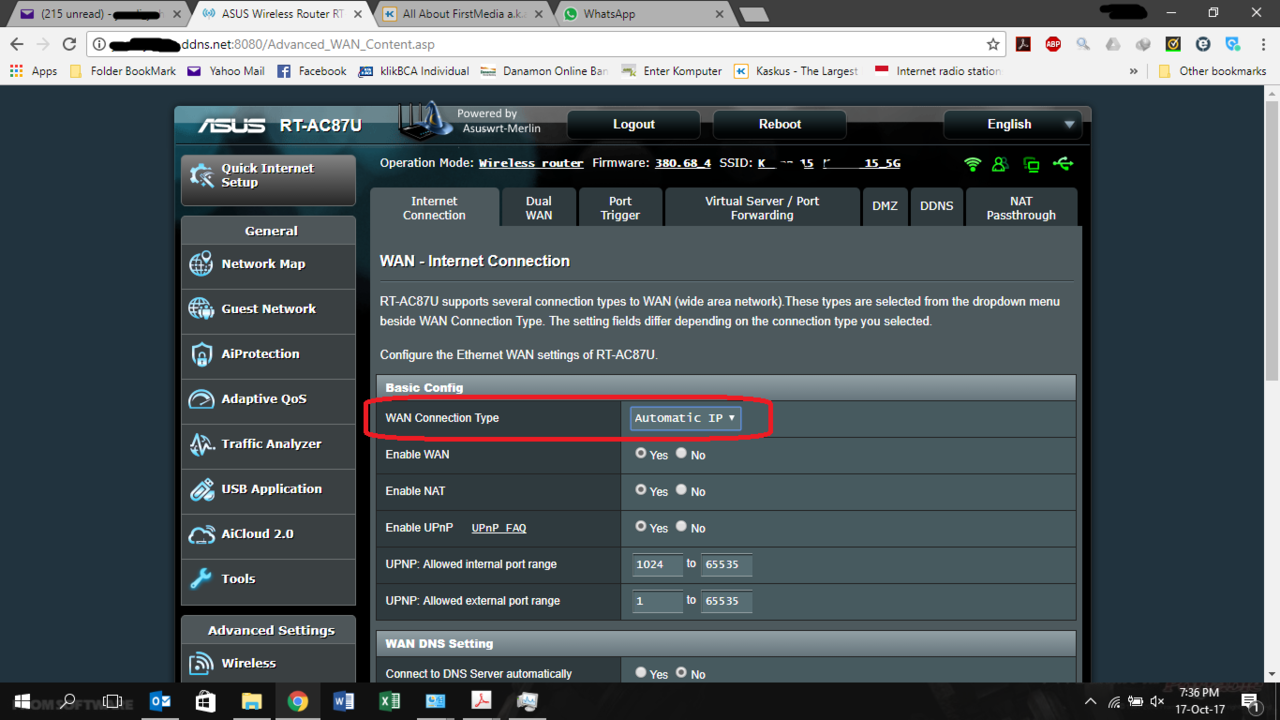This screenshot has height=720, width=1280.
Task: Click the AiCloud 2.0 cloud icon
Action: click(x=201, y=534)
